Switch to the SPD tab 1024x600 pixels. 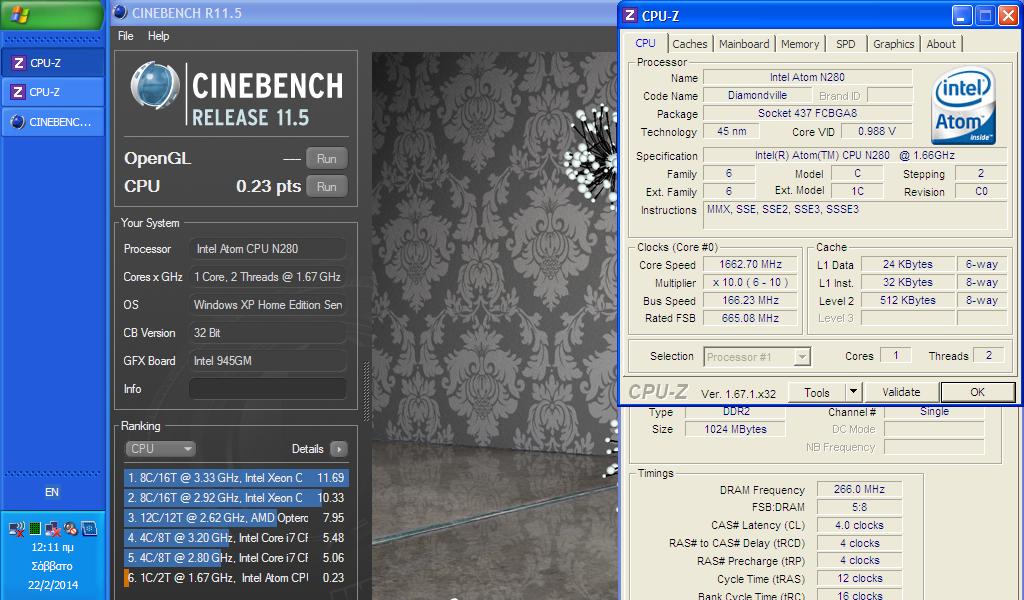click(846, 44)
